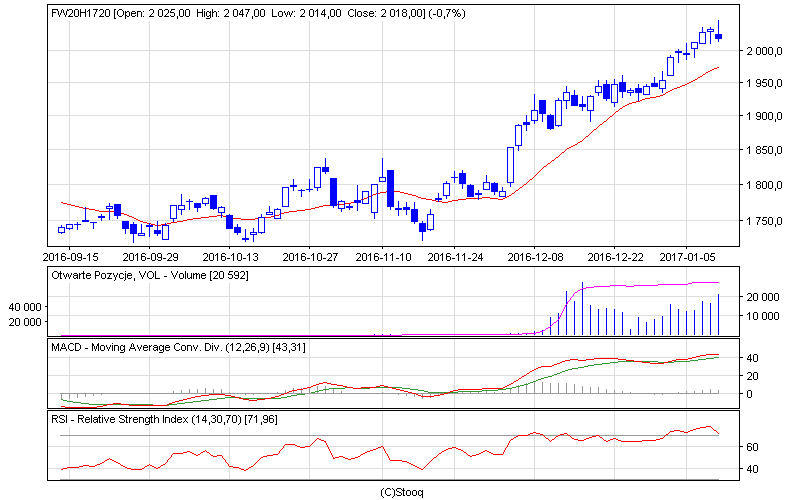Click the 1 750,0 price axis label
Screen dimensions: 800x500
764,221
